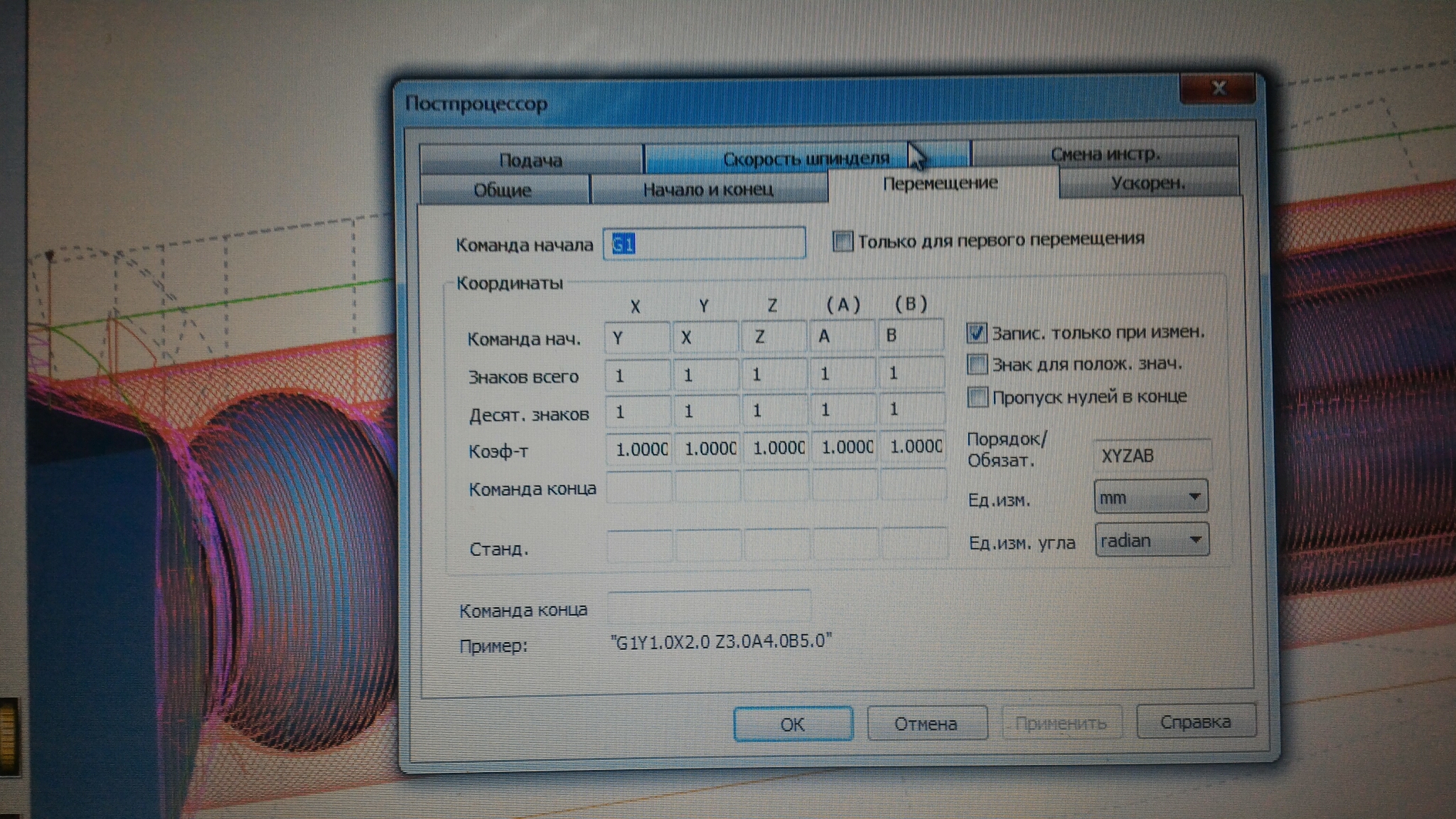The image size is (1456, 819).
Task: Click the Отмена button
Action: tap(926, 724)
